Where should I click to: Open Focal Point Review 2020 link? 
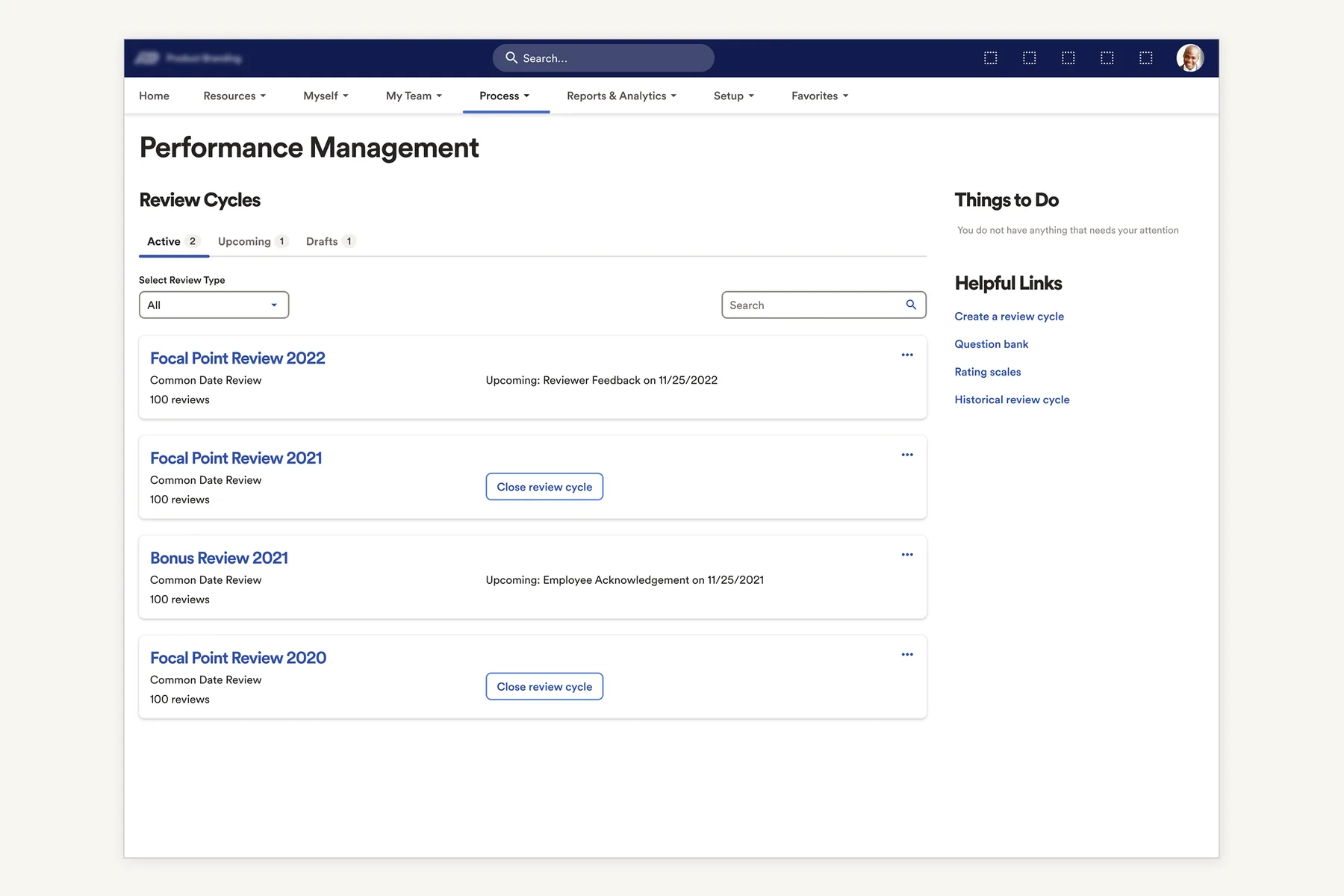238,658
